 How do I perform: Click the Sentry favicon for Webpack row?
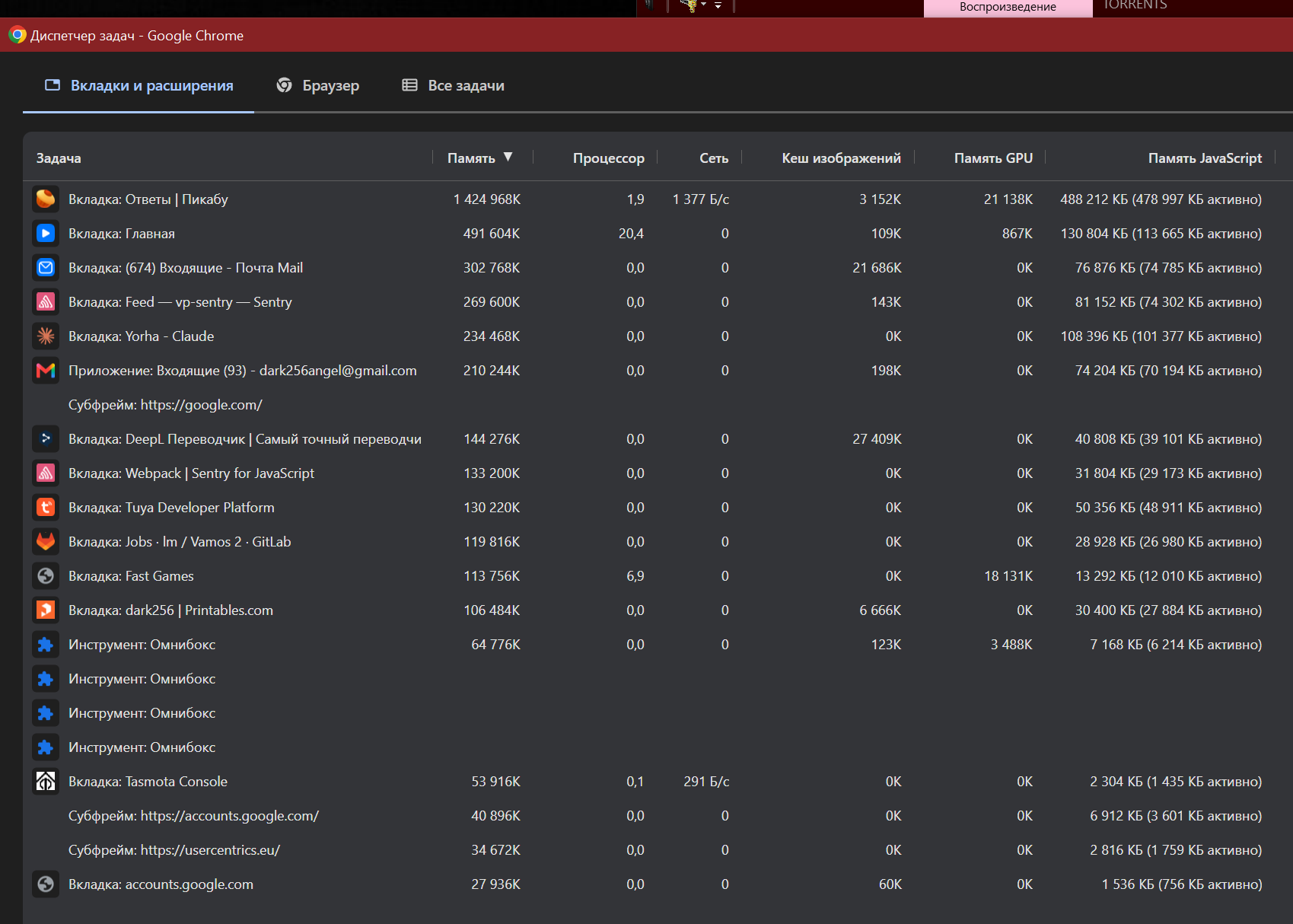[46, 473]
